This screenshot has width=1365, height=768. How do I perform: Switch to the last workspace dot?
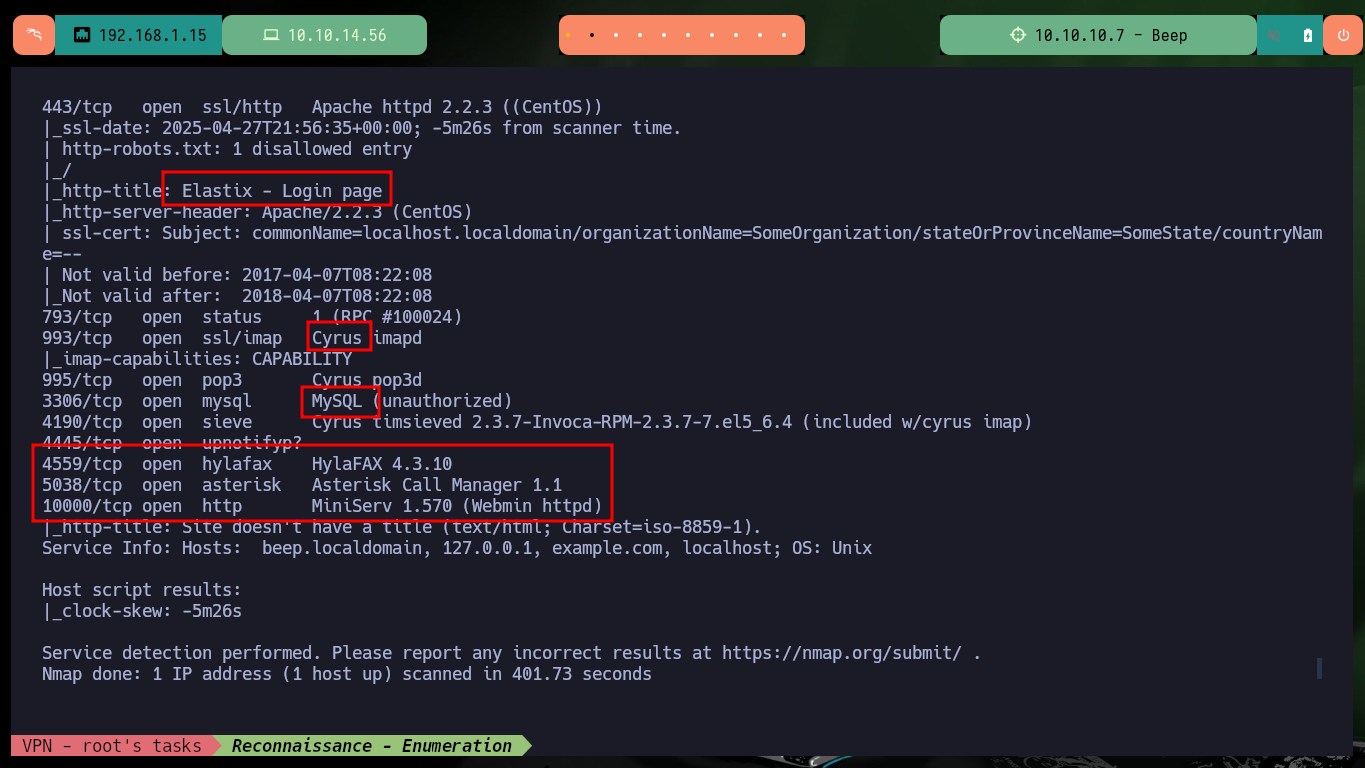point(785,35)
